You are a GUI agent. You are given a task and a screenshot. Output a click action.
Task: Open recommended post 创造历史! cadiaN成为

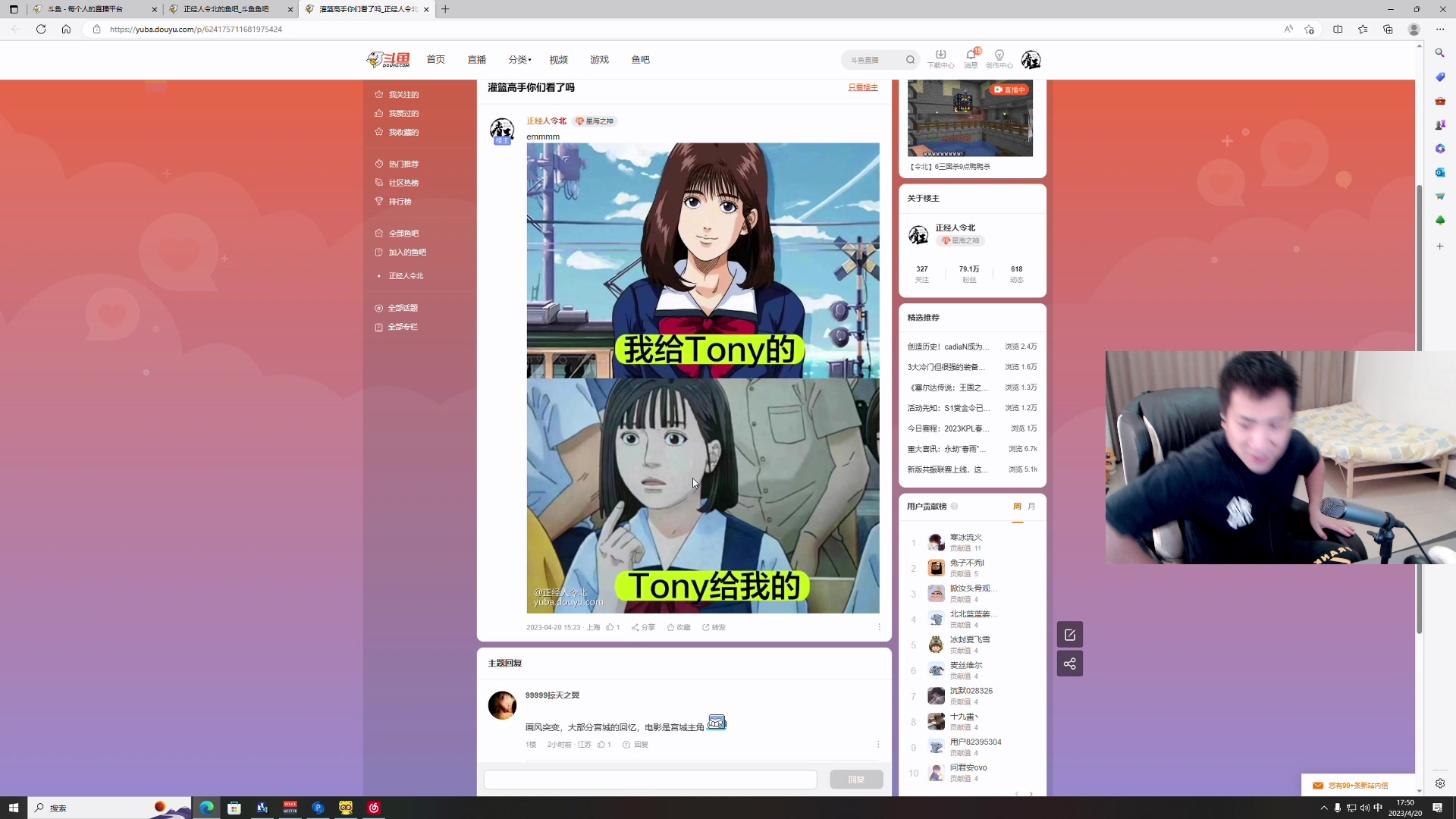click(x=948, y=347)
